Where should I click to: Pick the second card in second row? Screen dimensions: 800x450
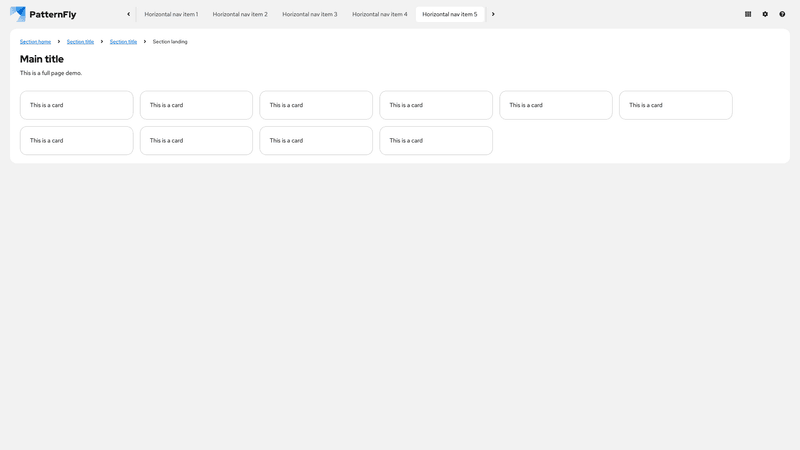pyautogui.click(x=196, y=140)
